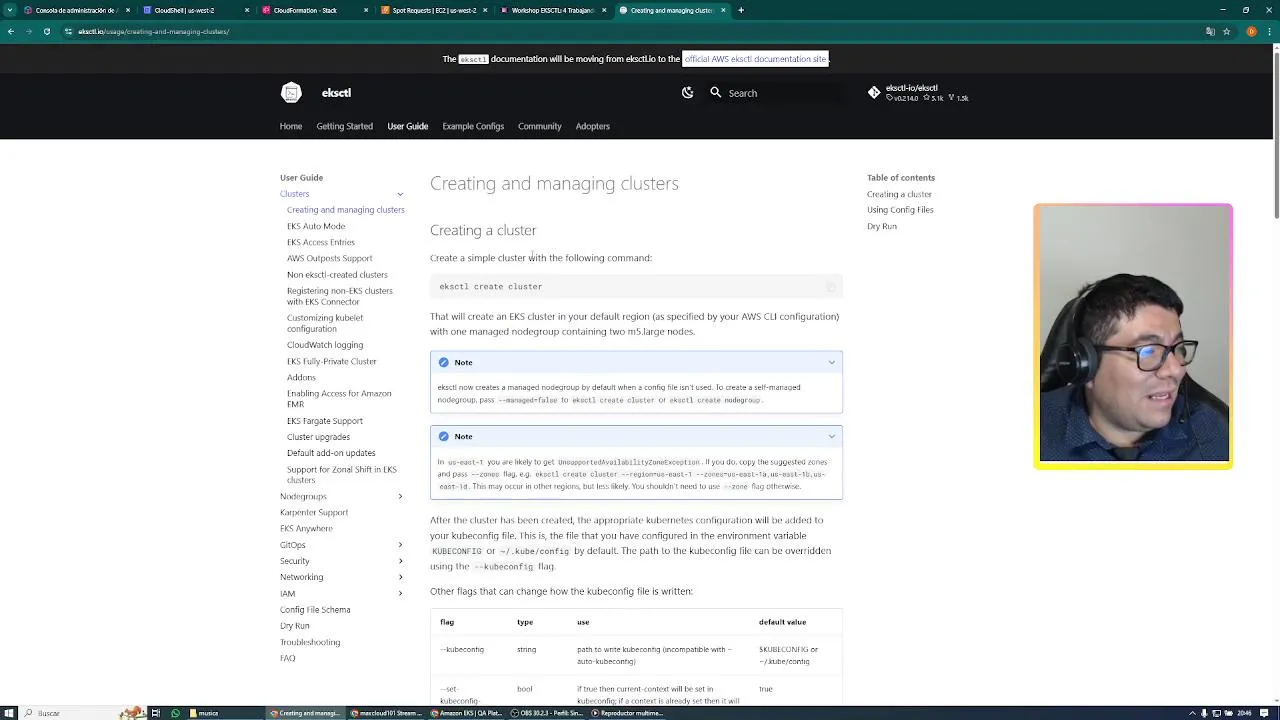The width and height of the screenshot is (1280, 720).
Task: Open Default add-on updates sidebar link
Action: point(331,453)
